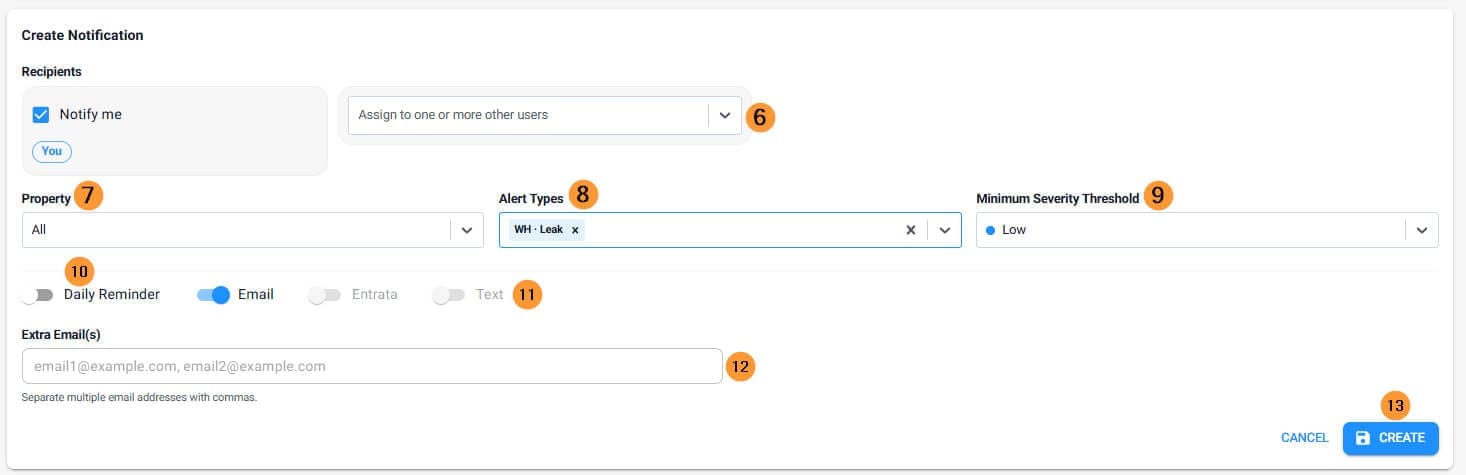This screenshot has width=1466, height=475.
Task: Turn off the Email toggle
Action: click(x=214, y=295)
